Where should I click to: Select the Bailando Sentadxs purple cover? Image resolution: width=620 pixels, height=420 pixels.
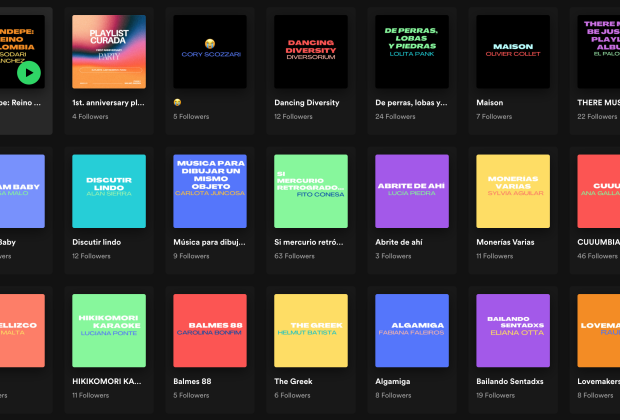tap(513, 330)
